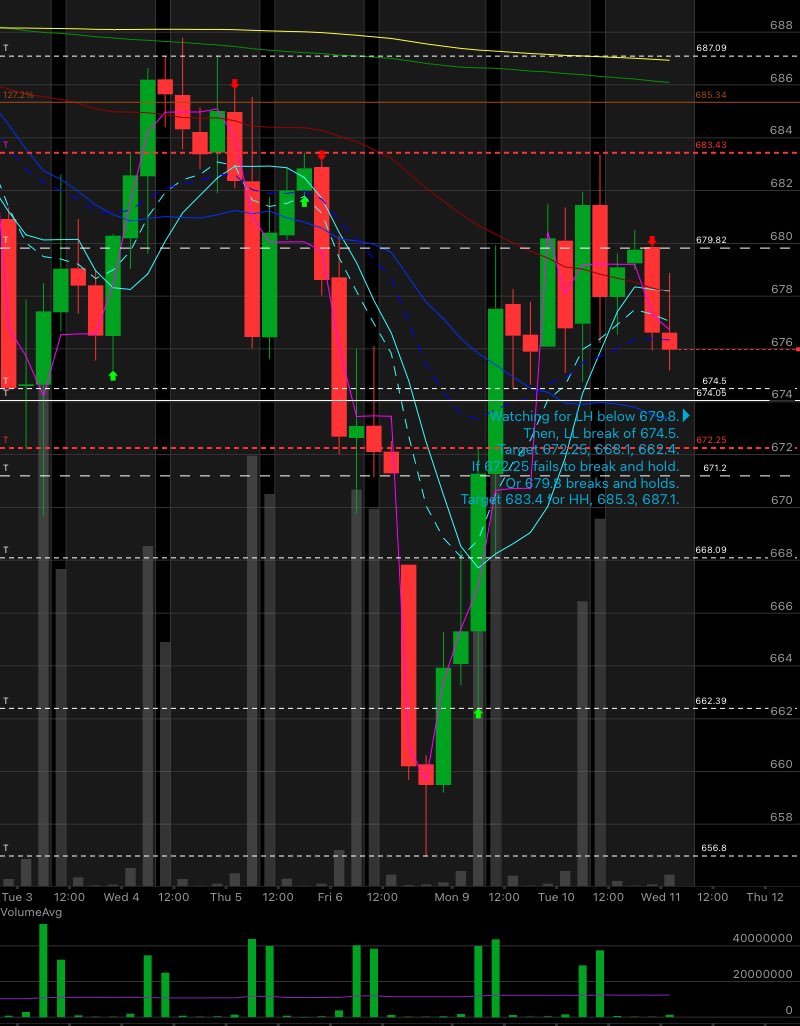The width and height of the screenshot is (800, 1026).
Task: Expand the trade note using the blue arrow
Action: [687, 415]
